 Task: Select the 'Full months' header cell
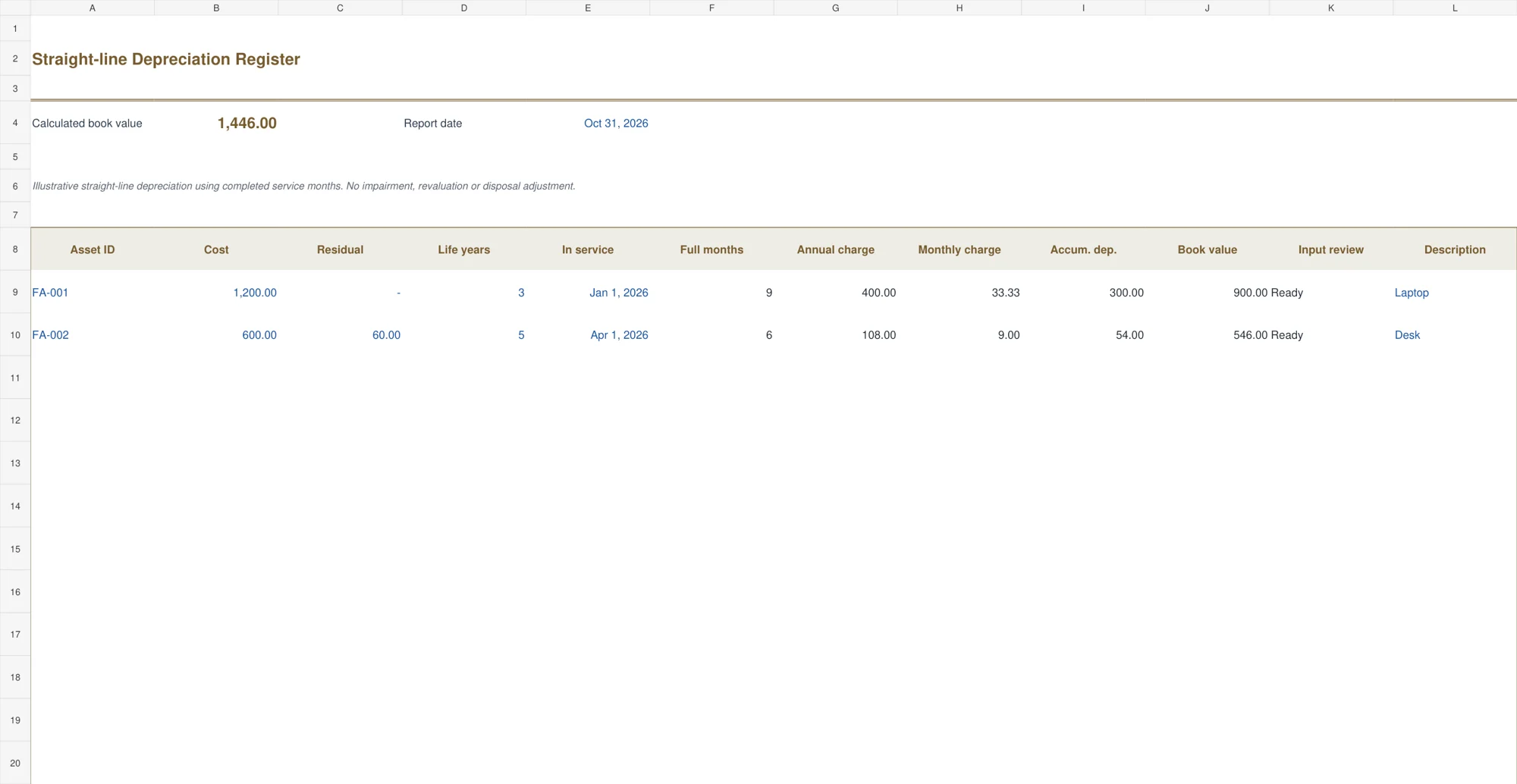(711, 249)
